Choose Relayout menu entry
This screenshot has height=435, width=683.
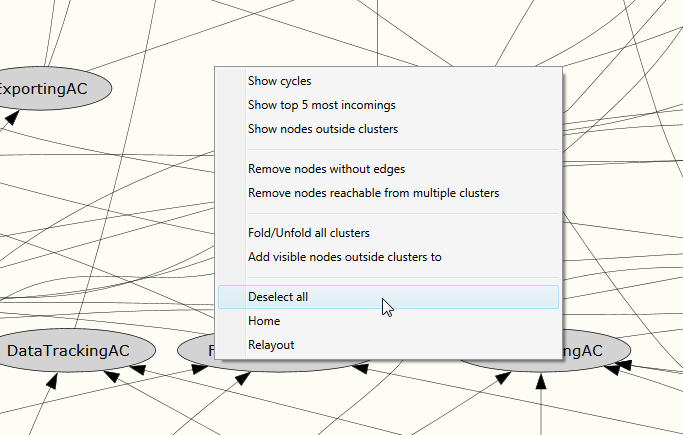point(388,345)
